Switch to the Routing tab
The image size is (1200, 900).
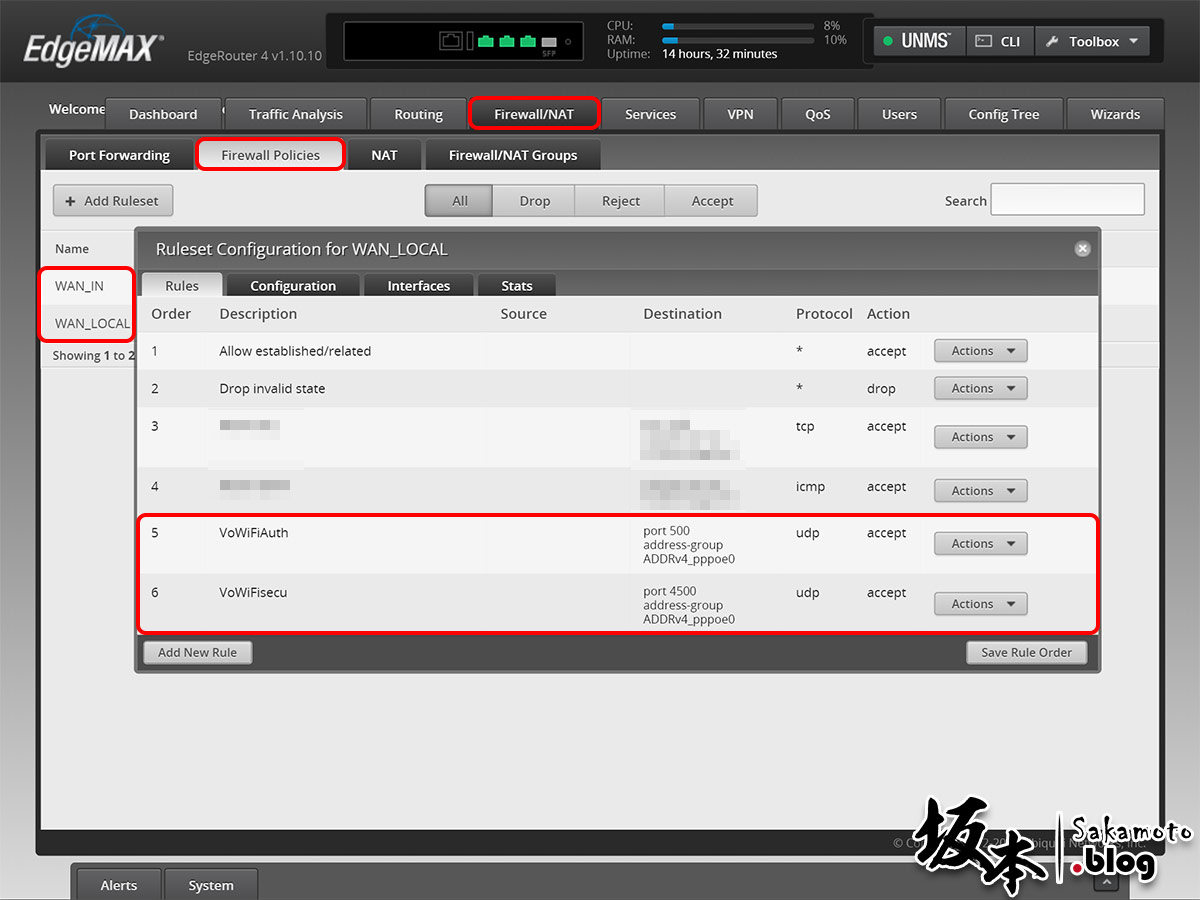pos(418,114)
